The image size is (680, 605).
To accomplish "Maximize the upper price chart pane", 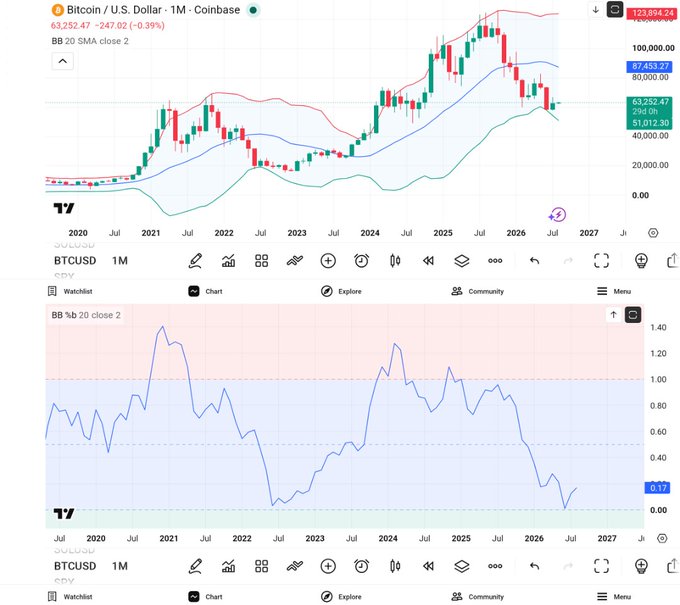I will click(615, 10).
